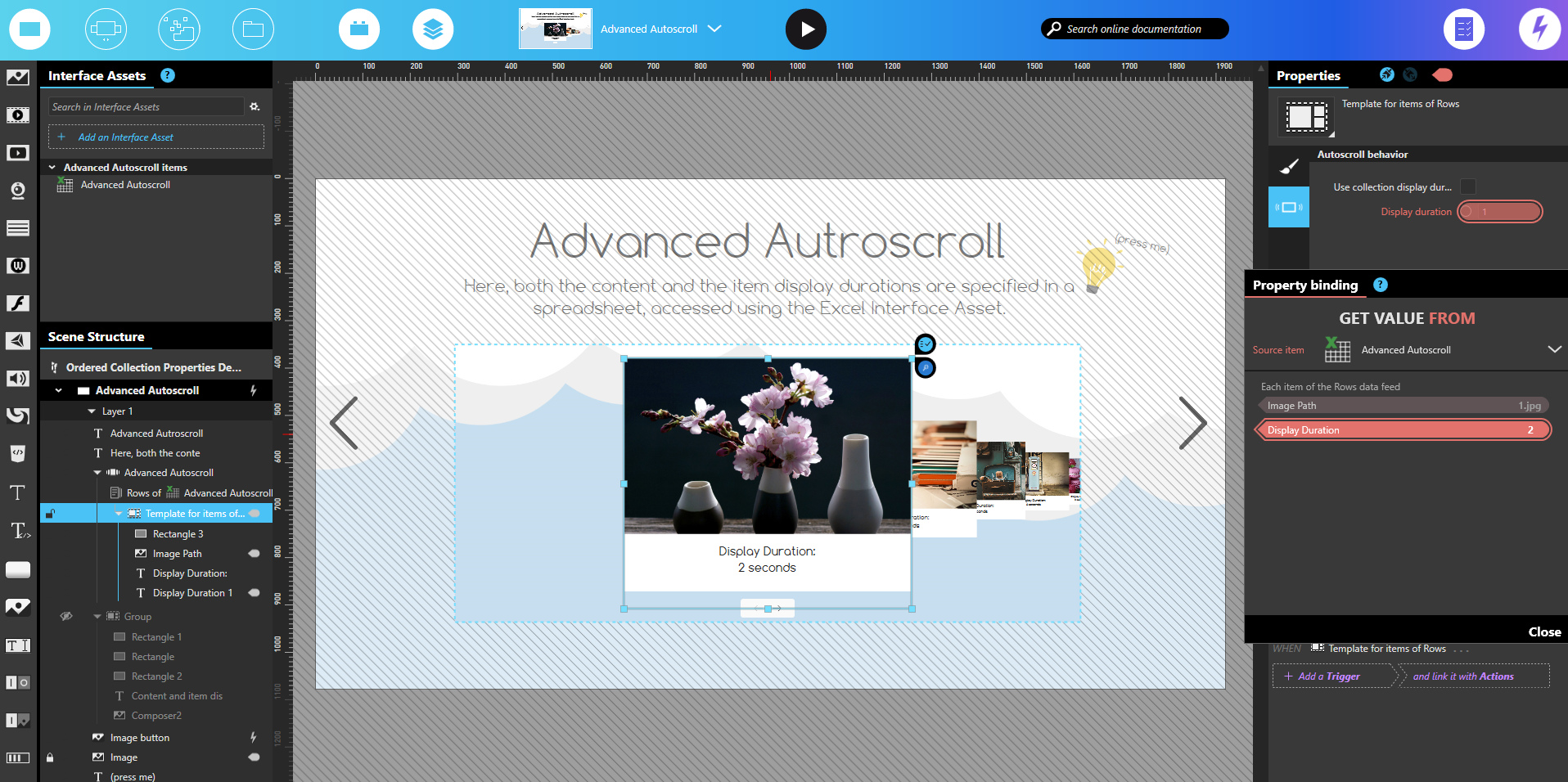
Task: Open the layers stack icon in top bar
Action: [x=433, y=29]
